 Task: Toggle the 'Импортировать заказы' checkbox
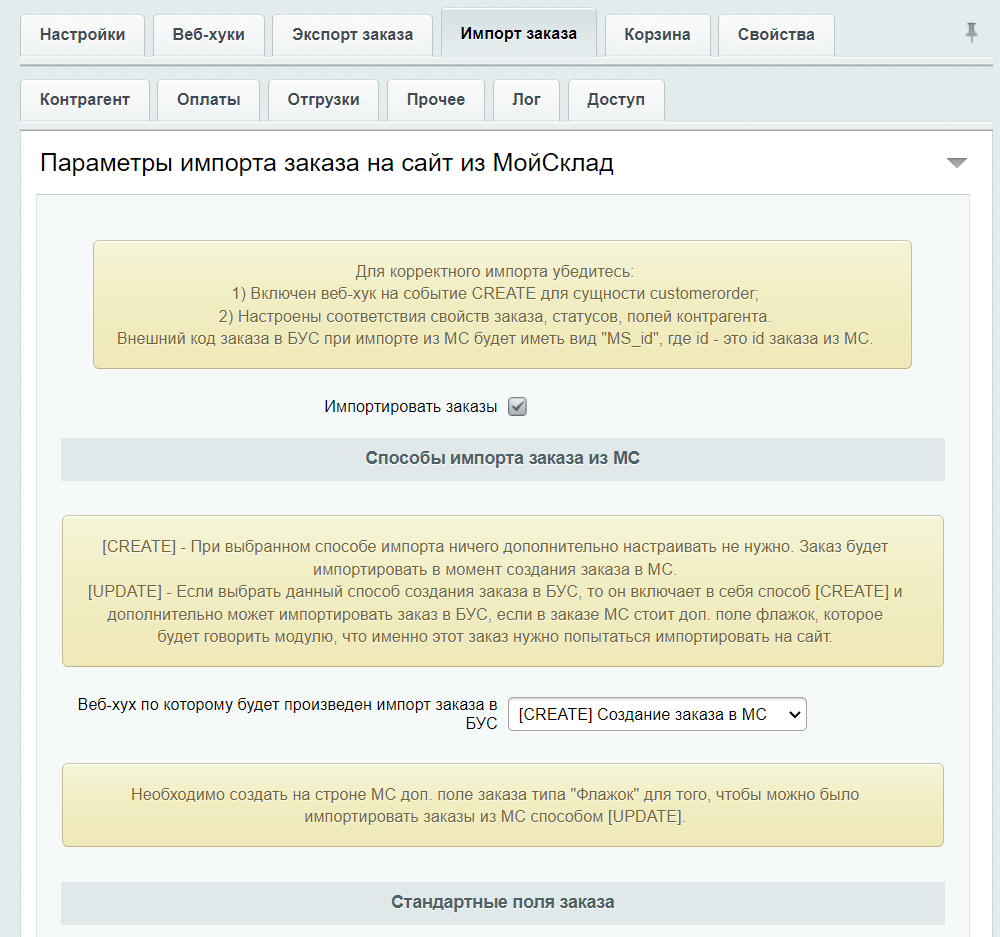coord(517,407)
